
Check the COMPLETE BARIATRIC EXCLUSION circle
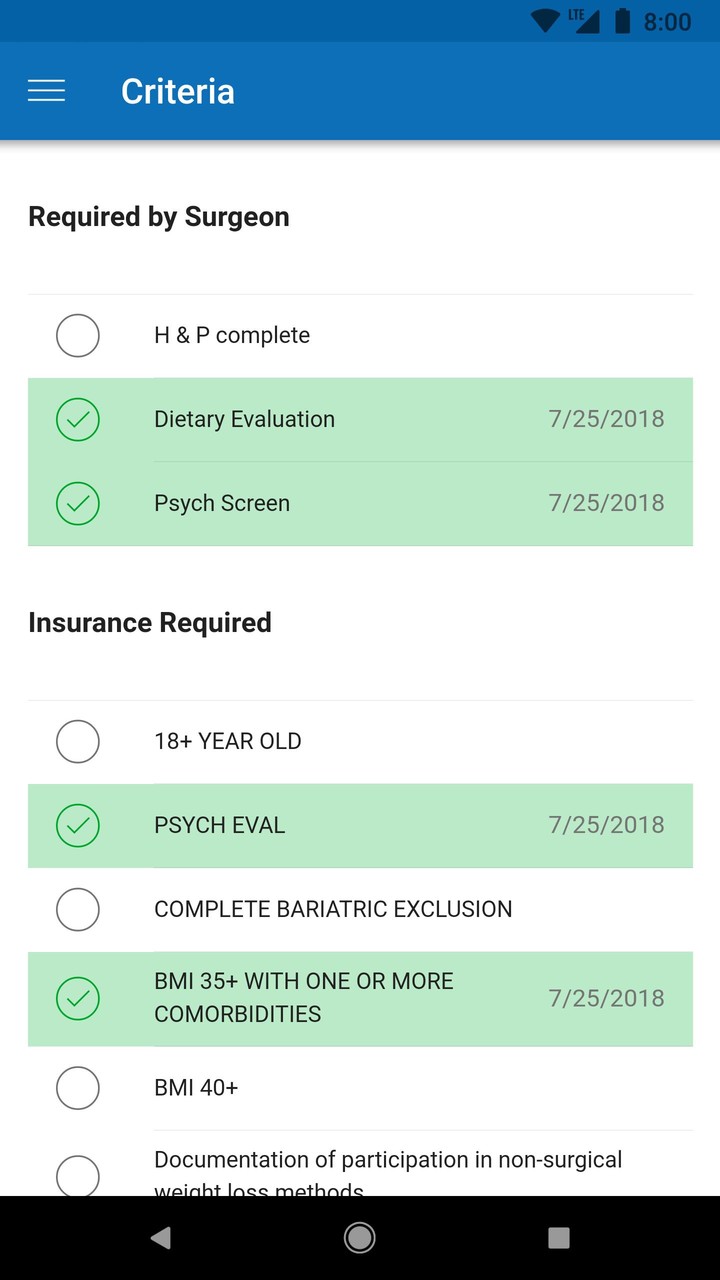(x=78, y=910)
